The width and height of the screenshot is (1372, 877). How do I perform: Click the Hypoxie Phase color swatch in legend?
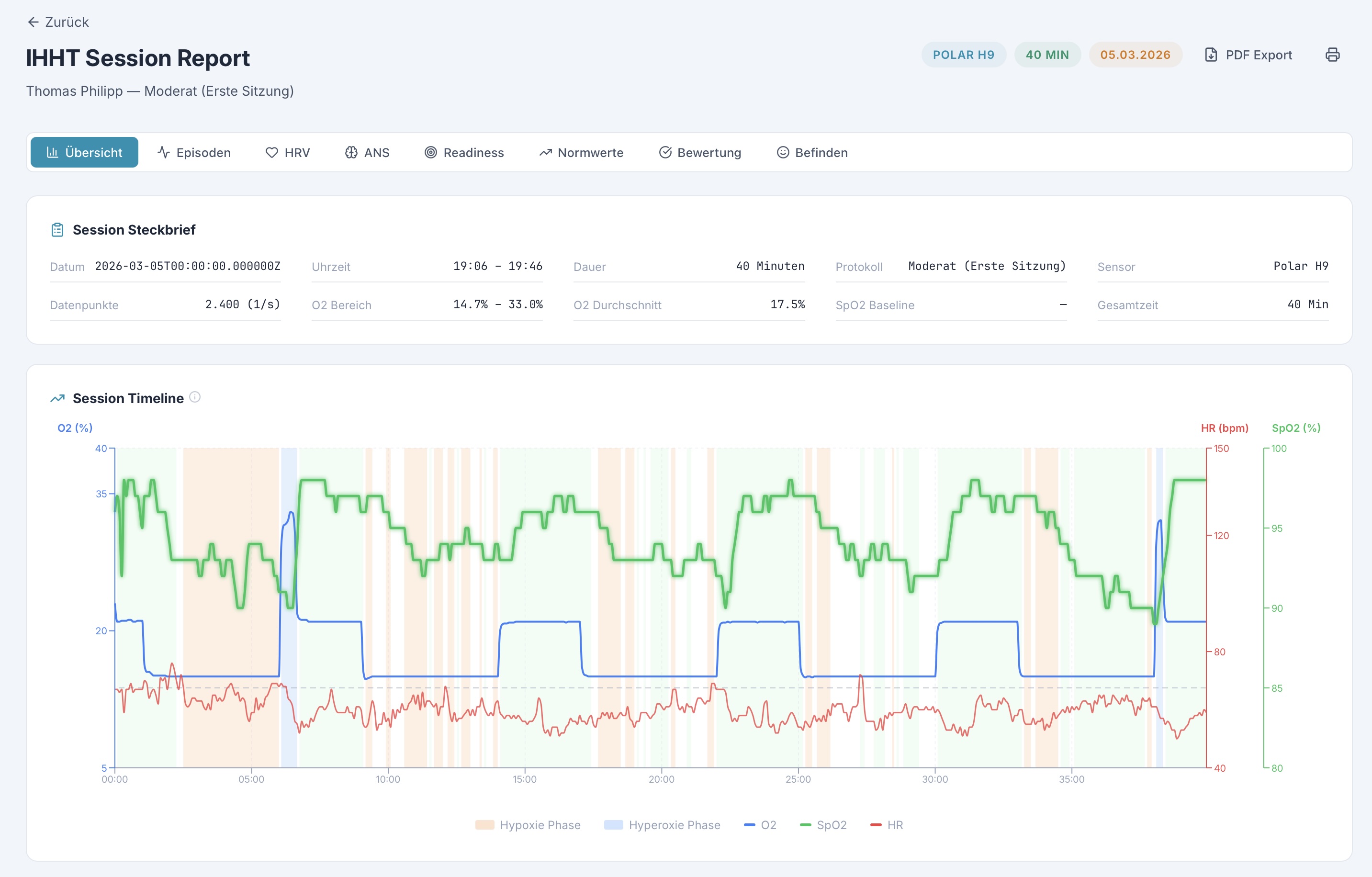(485, 824)
